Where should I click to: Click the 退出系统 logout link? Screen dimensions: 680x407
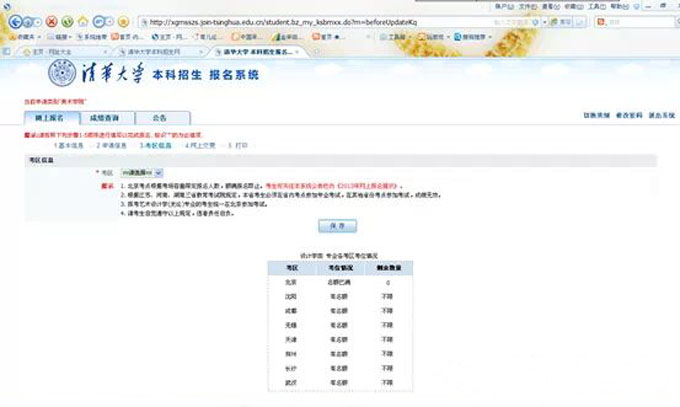[662, 115]
